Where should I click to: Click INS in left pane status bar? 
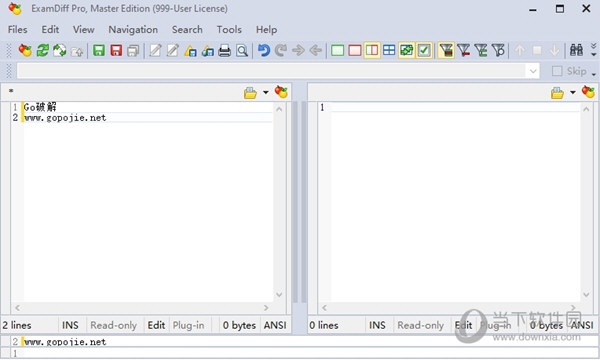70,325
